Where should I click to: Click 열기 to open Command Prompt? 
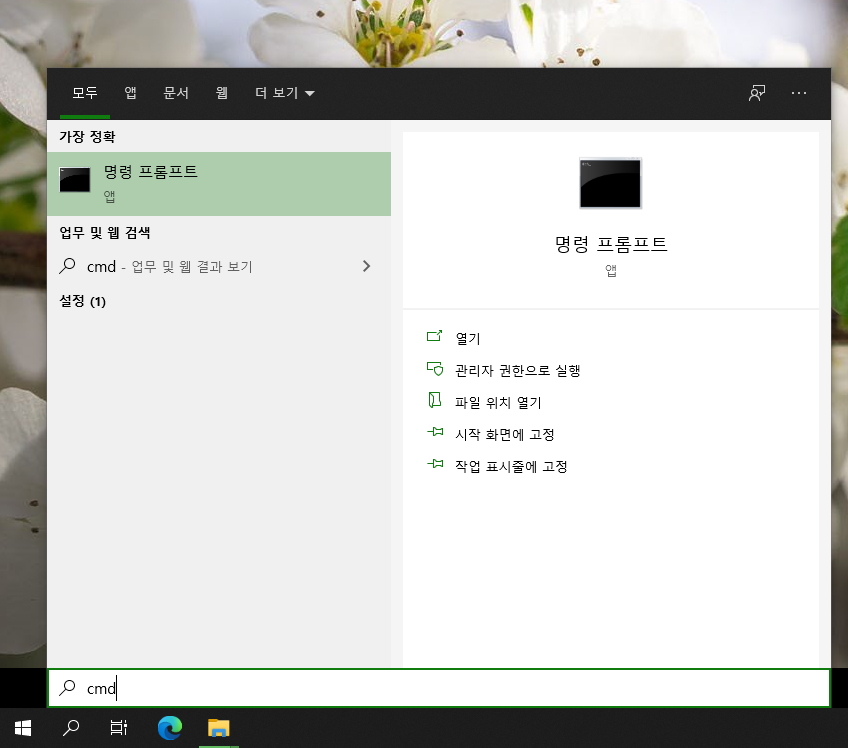tap(468, 338)
